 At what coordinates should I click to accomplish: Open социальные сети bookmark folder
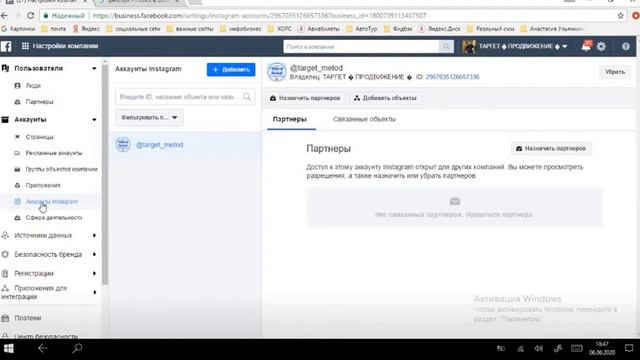pos(133,29)
